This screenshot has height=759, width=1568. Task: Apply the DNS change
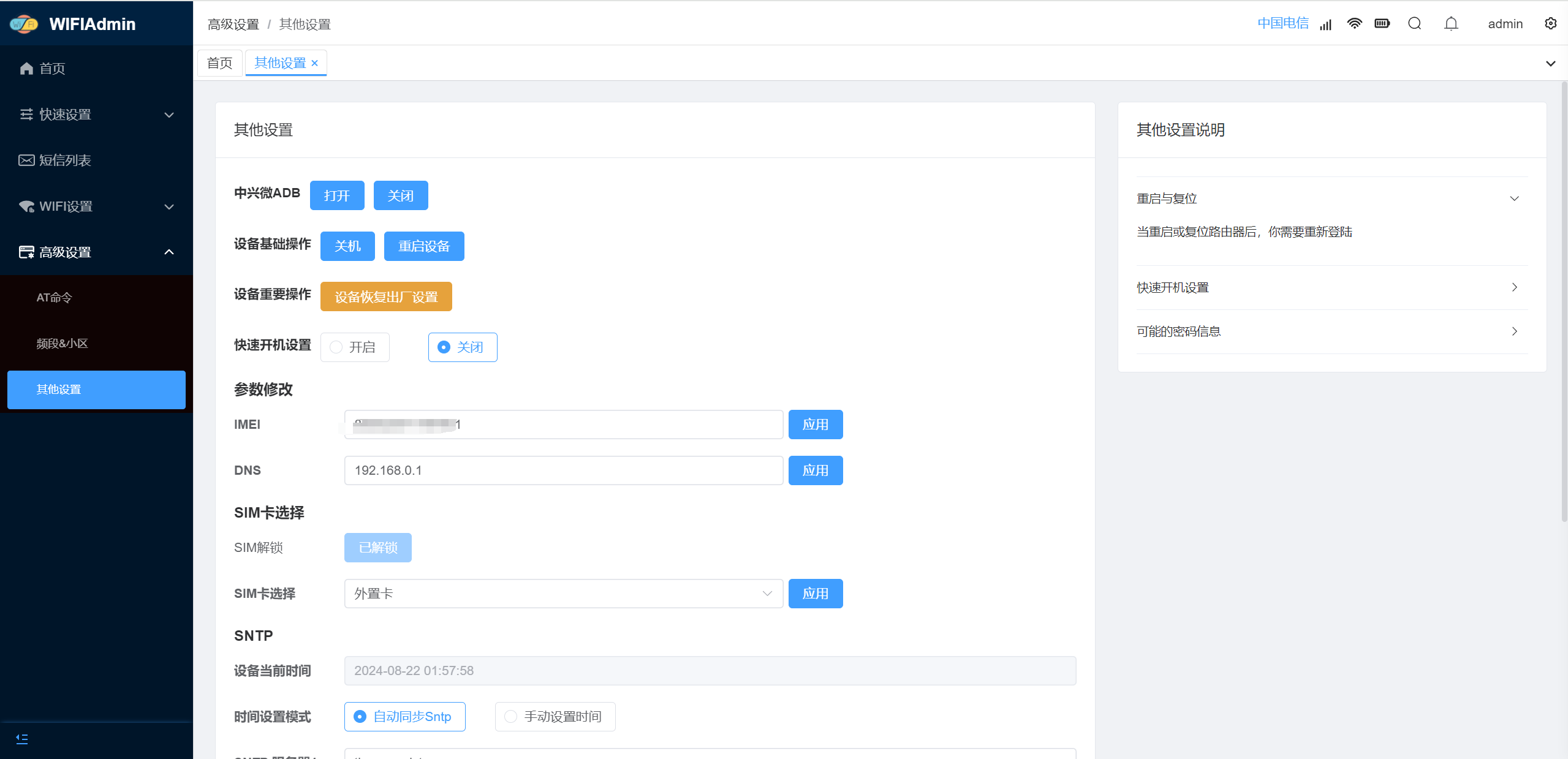(x=816, y=470)
